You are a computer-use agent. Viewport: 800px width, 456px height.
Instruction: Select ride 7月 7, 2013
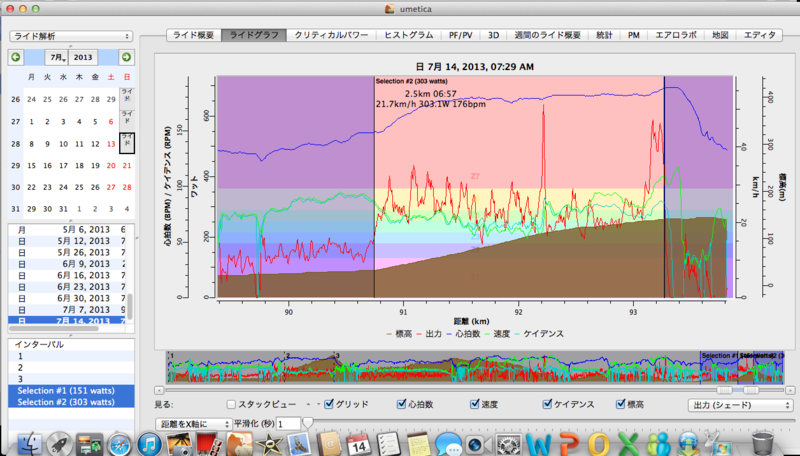coord(67,310)
